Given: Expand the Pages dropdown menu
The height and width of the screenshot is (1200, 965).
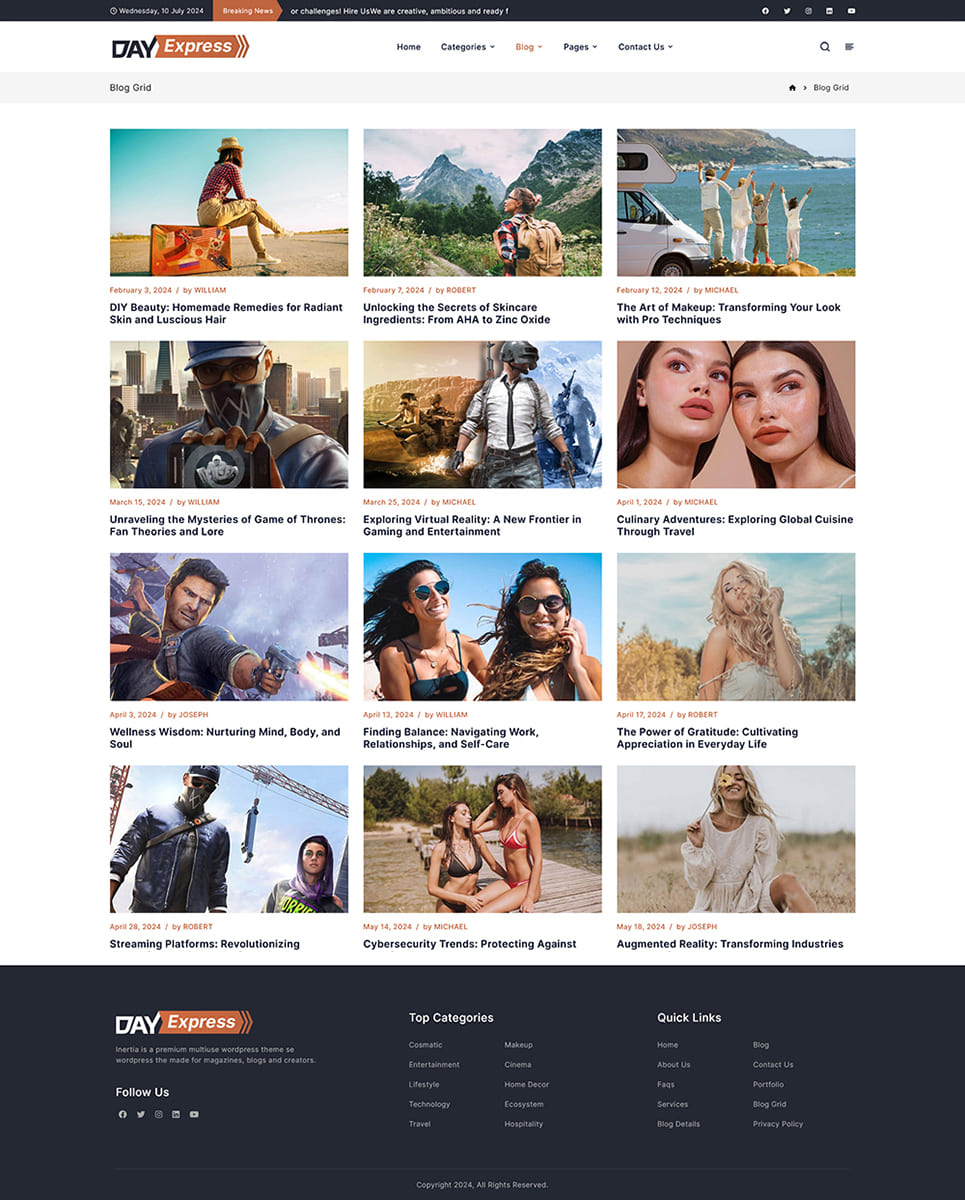Looking at the screenshot, I should pos(580,46).
